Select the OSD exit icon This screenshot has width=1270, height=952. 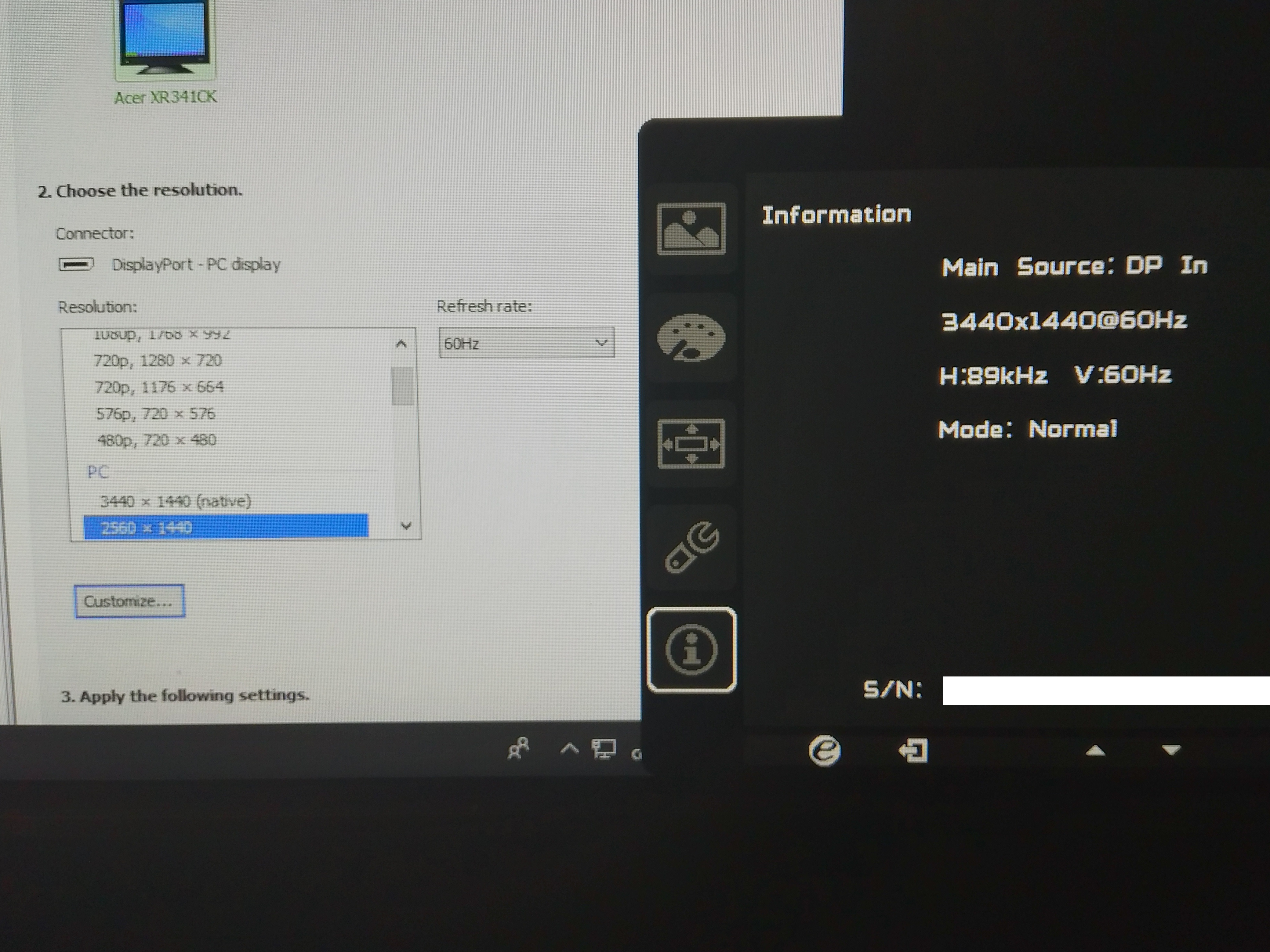pyautogui.click(x=913, y=750)
